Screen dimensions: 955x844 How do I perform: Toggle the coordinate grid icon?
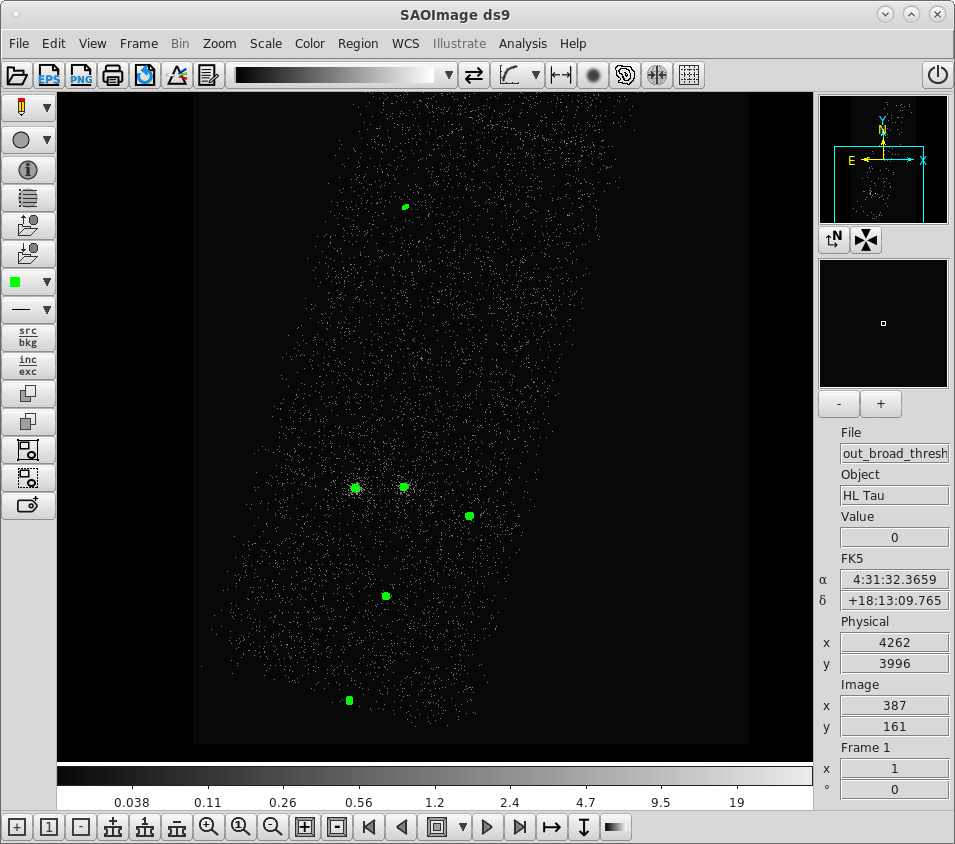[x=689, y=75]
